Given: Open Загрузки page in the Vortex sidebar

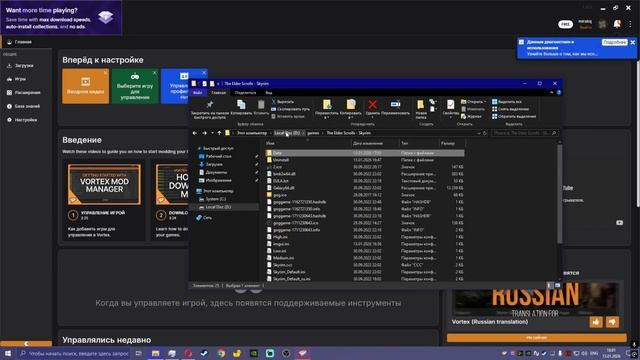Looking at the screenshot, I should tap(20, 66).
